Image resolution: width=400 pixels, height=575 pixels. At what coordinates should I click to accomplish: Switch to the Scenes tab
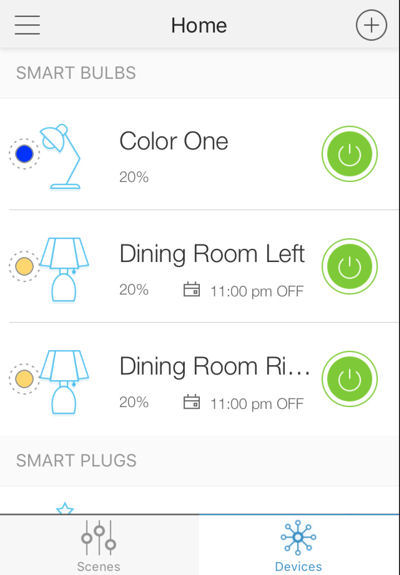(99, 545)
